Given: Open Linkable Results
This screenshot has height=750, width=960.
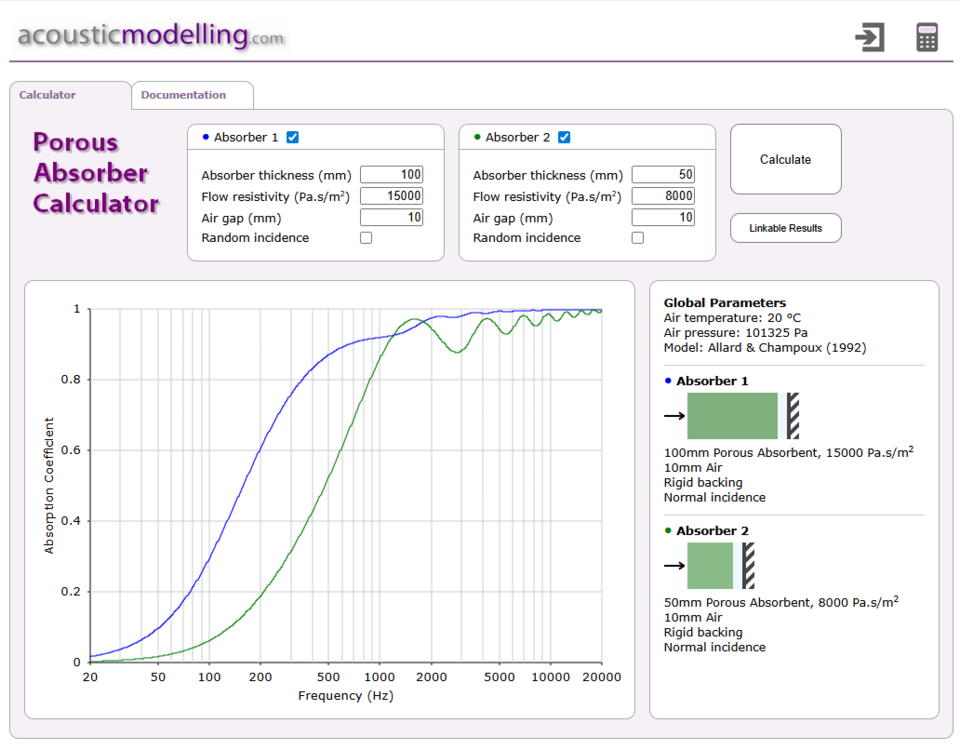Looking at the screenshot, I should pos(786,228).
